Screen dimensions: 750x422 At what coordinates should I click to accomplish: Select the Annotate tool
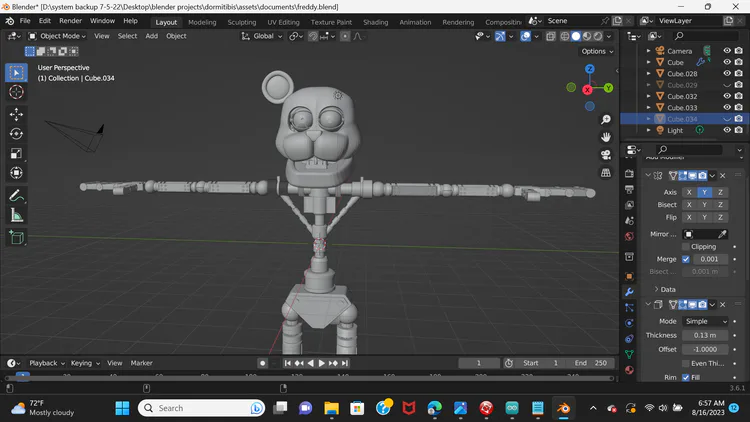pos(16,195)
